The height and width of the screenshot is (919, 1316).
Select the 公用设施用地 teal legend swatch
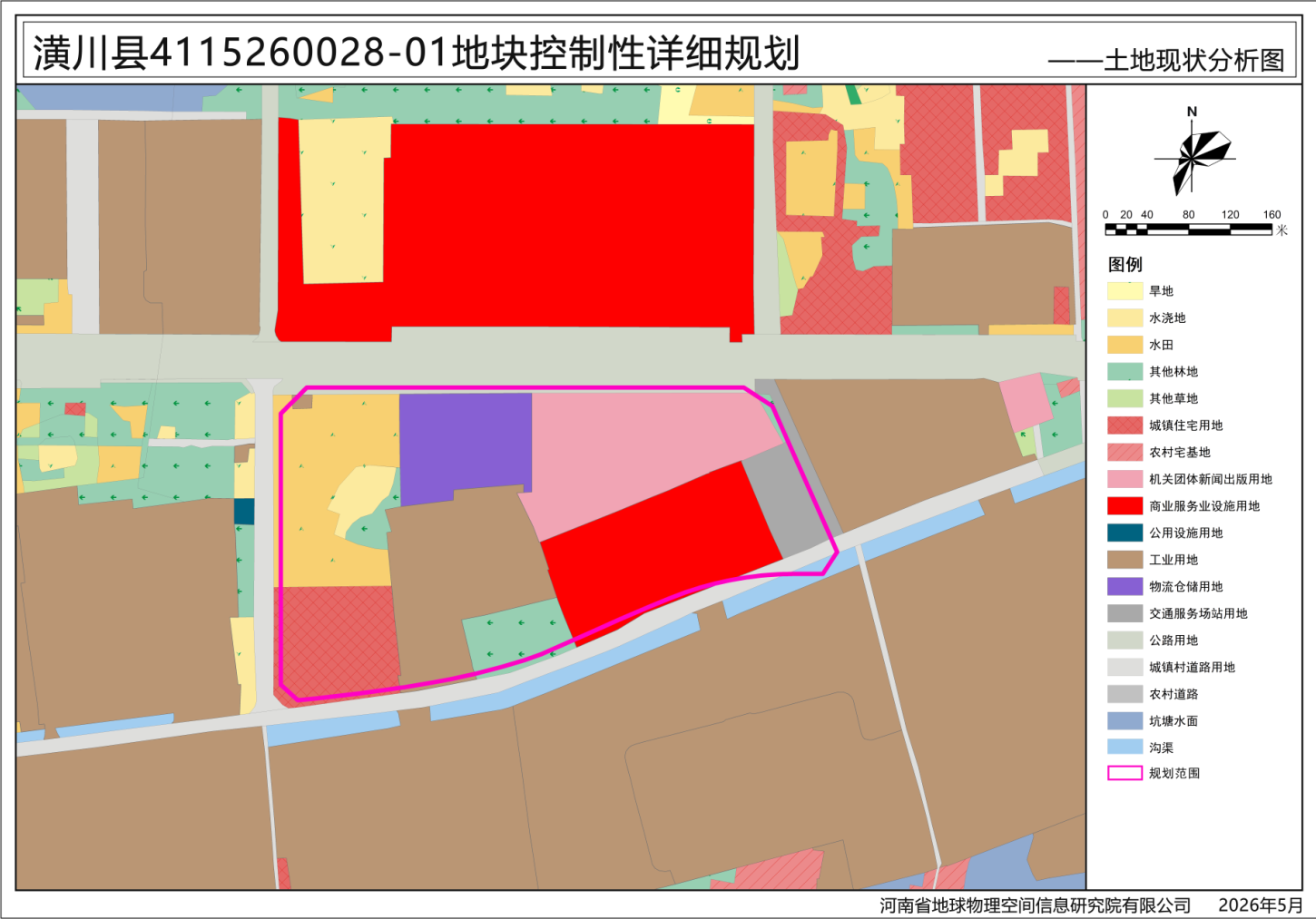1124,533
